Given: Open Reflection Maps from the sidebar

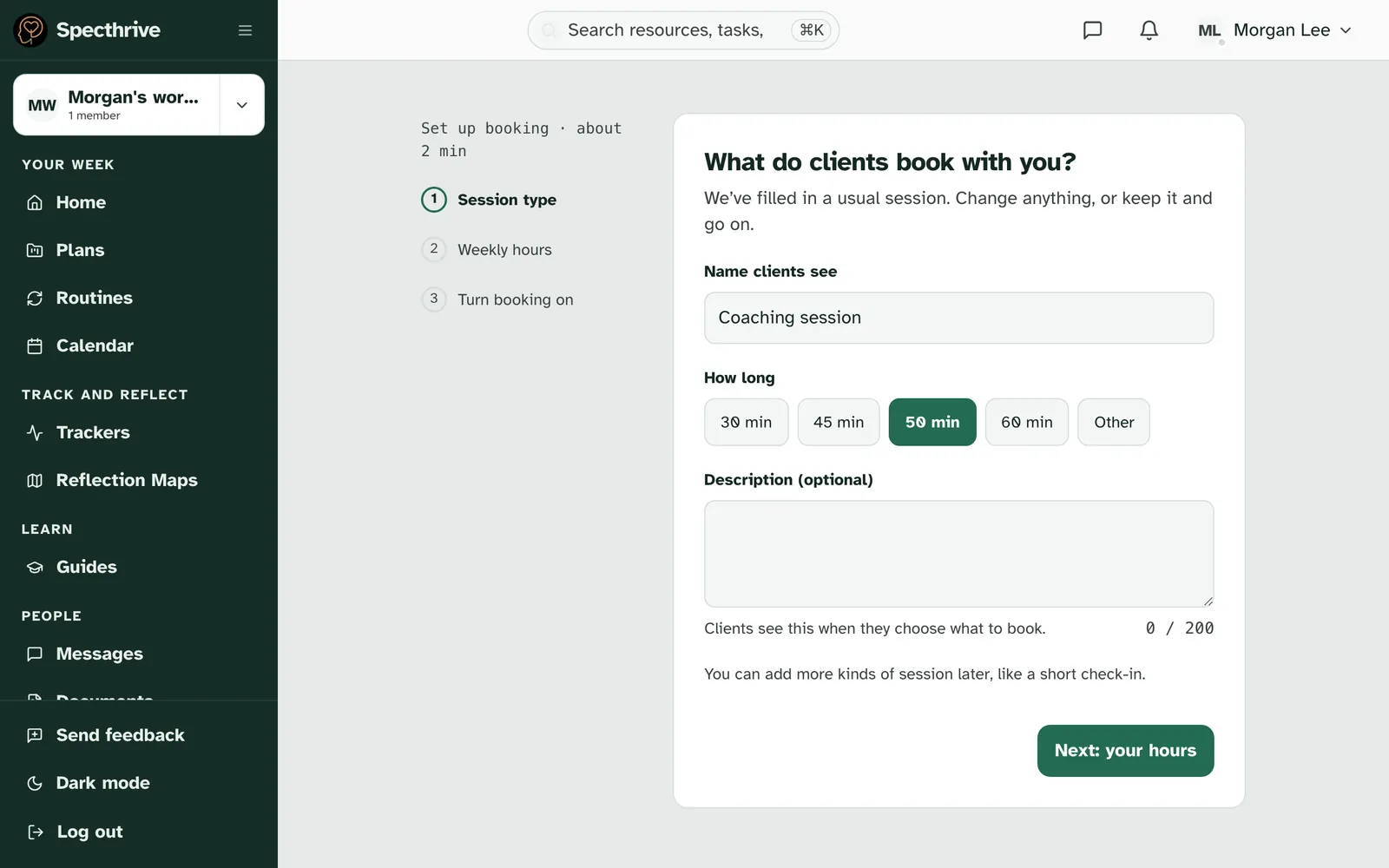Looking at the screenshot, I should click(x=139, y=480).
